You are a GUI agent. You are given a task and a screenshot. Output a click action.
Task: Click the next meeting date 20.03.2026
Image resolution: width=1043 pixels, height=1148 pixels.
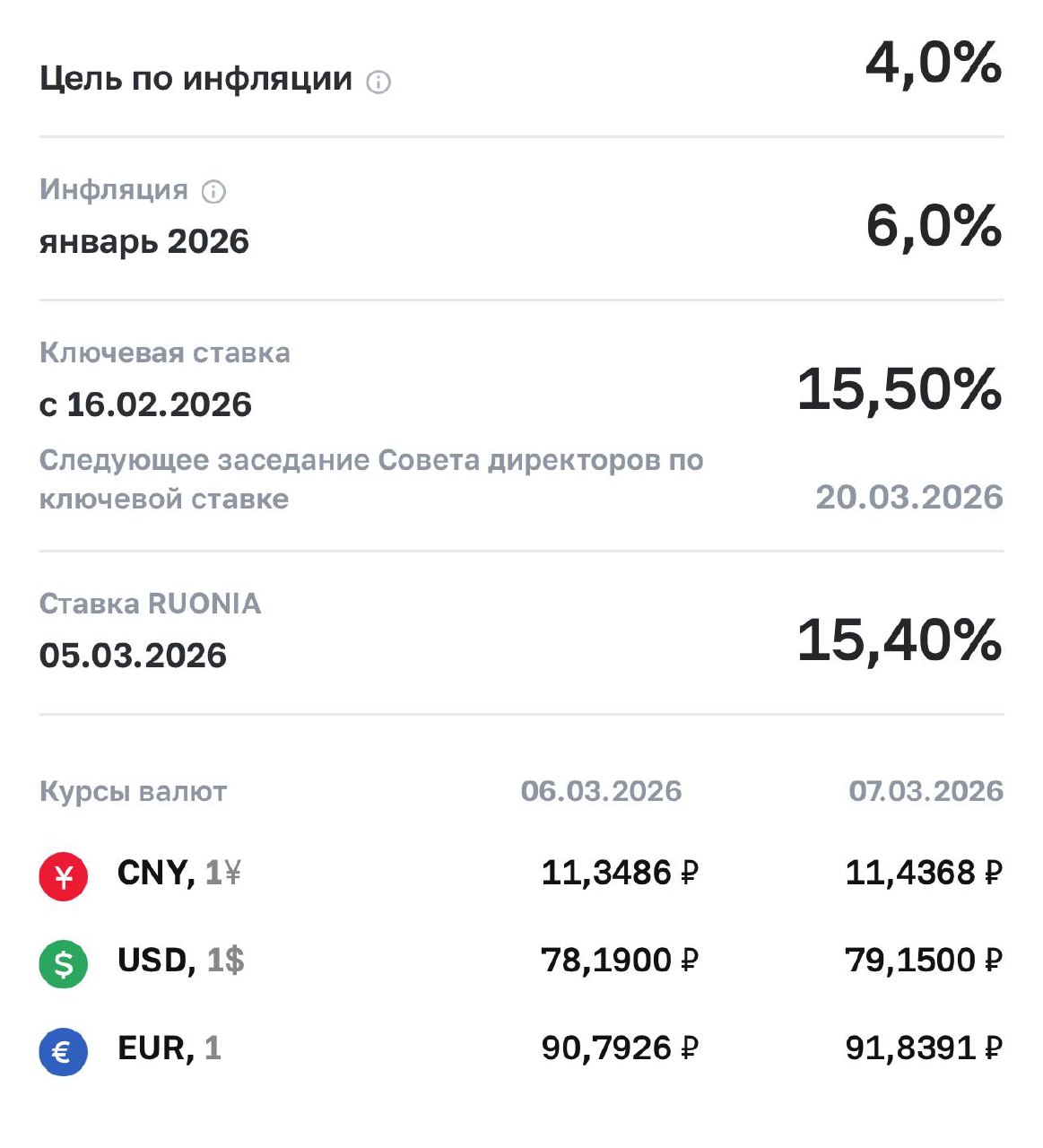click(908, 498)
